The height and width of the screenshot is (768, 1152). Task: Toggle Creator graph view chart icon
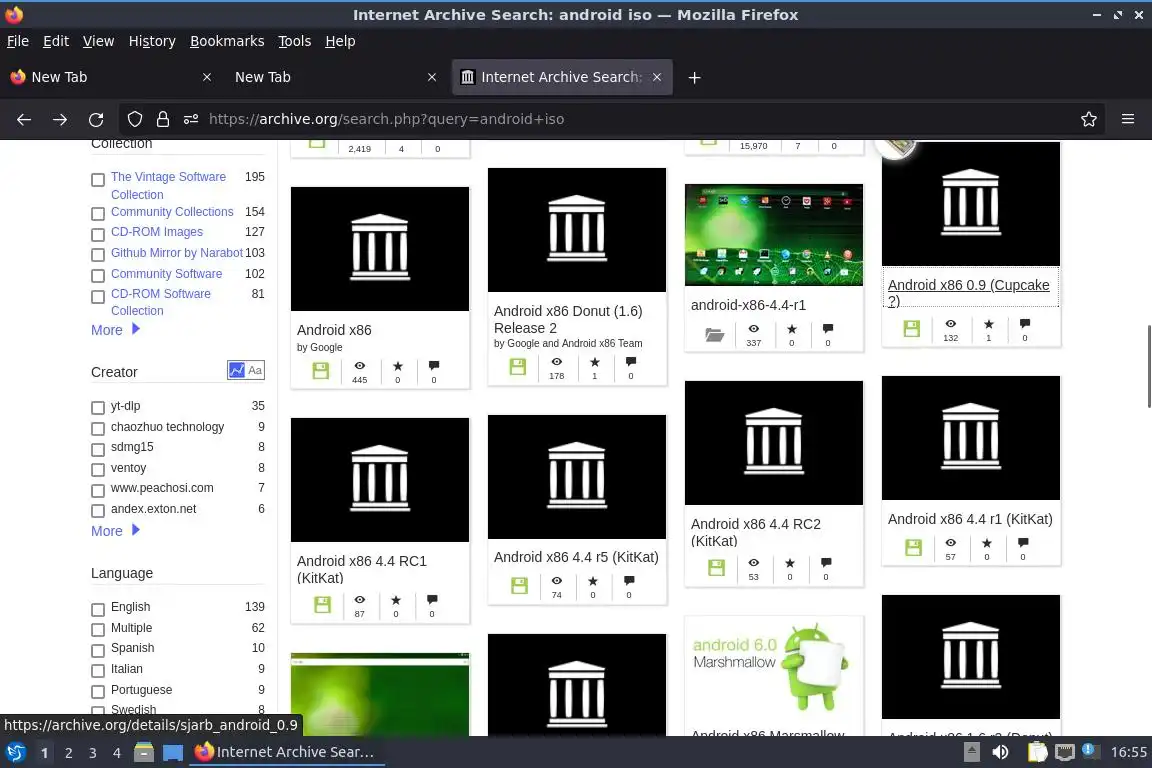coord(237,370)
